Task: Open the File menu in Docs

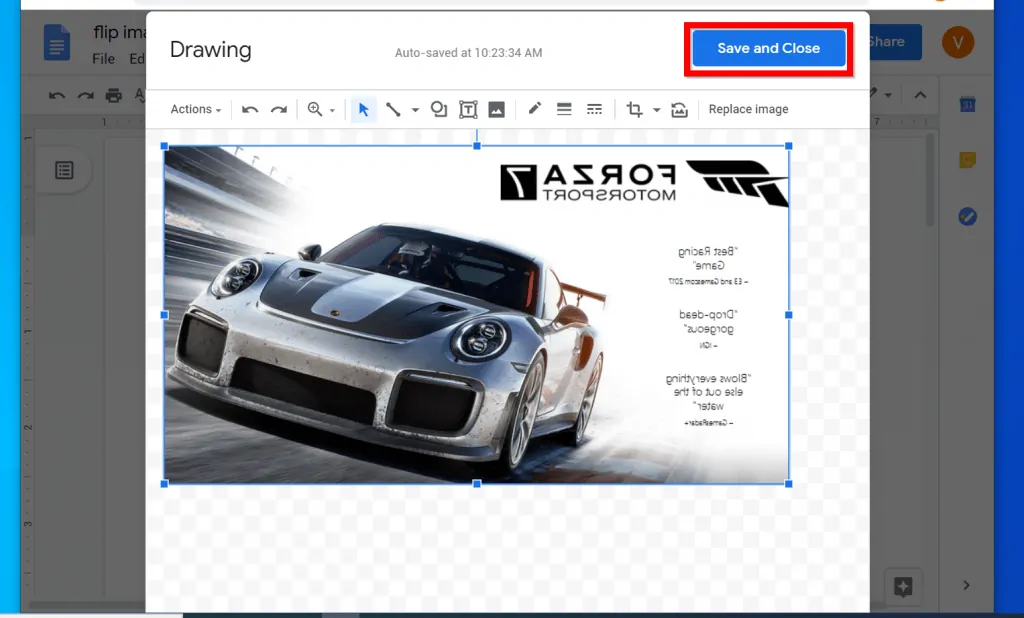Action: pyautogui.click(x=103, y=59)
